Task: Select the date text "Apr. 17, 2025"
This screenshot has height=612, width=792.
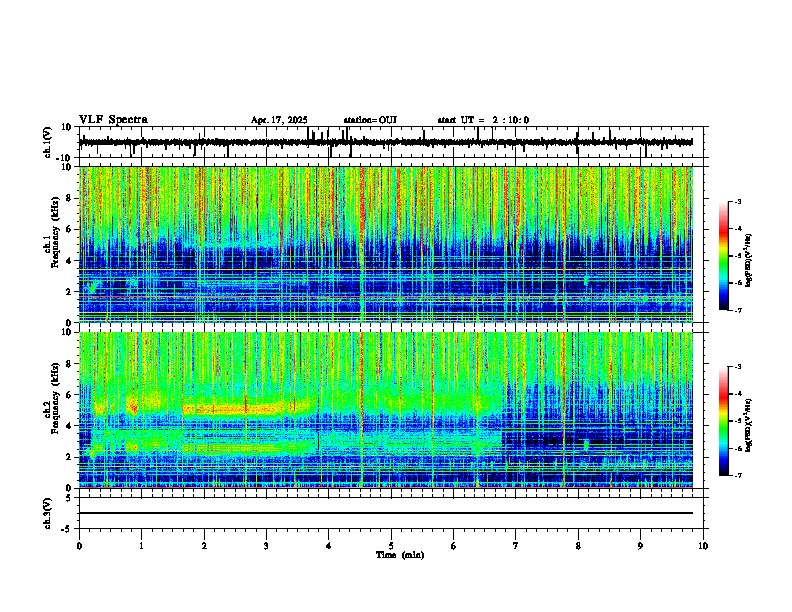Action: click(x=279, y=120)
